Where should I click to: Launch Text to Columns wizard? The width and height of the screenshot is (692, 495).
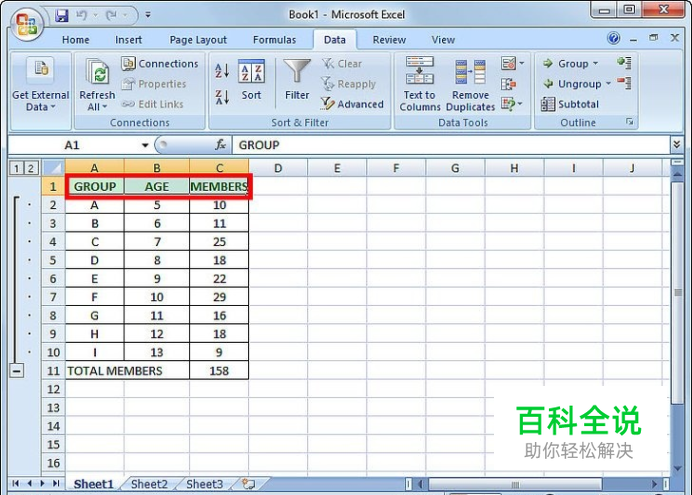pos(420,84)
